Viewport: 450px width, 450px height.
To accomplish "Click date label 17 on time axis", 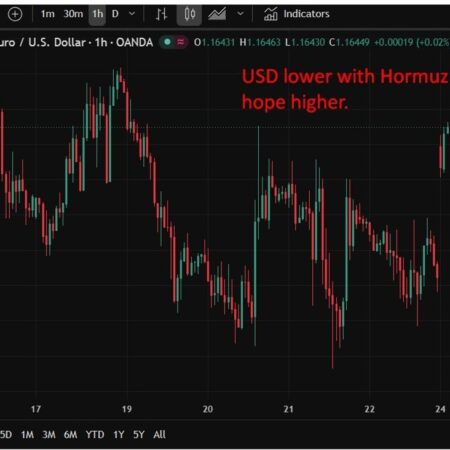I will (36, 409).
